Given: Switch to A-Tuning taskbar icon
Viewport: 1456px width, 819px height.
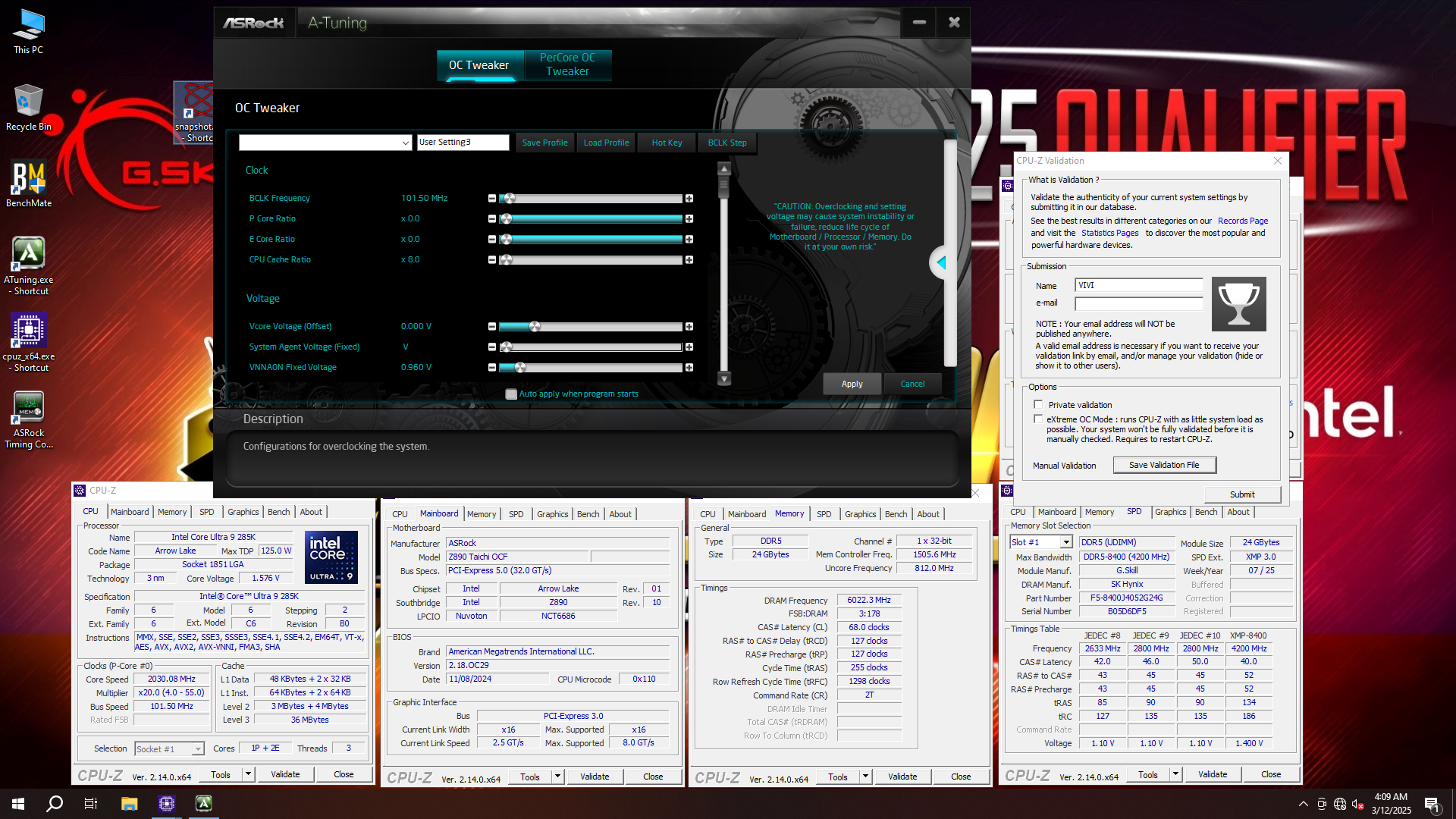Looking at the screenshot, I should tap(203, 804).
